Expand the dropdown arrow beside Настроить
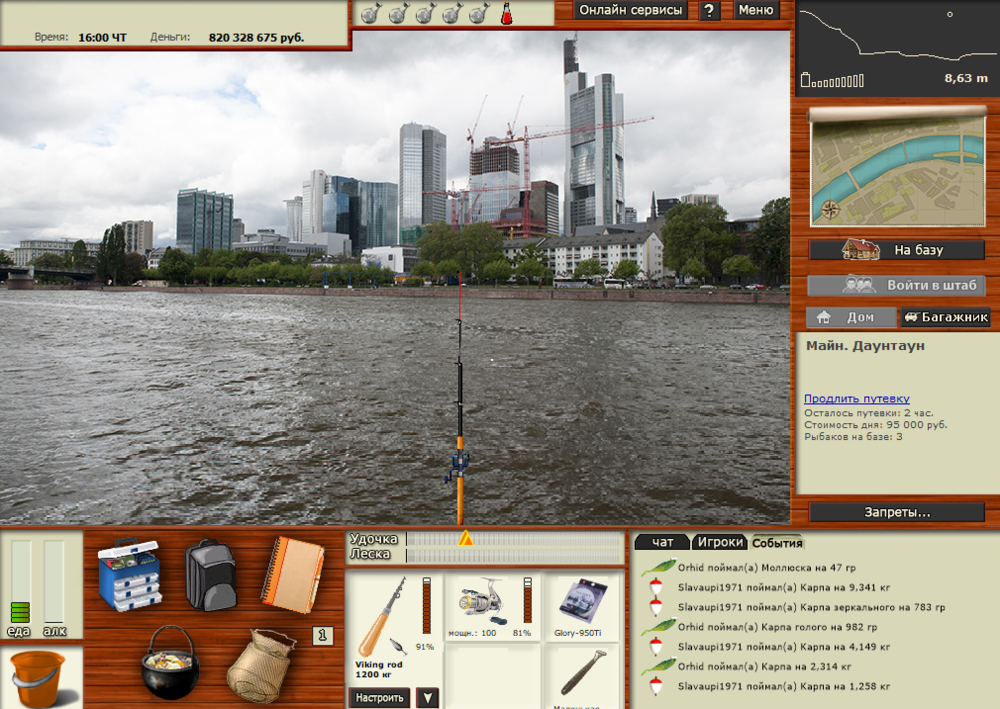This screenshot has height=709, width=1000. click(427, 697)
